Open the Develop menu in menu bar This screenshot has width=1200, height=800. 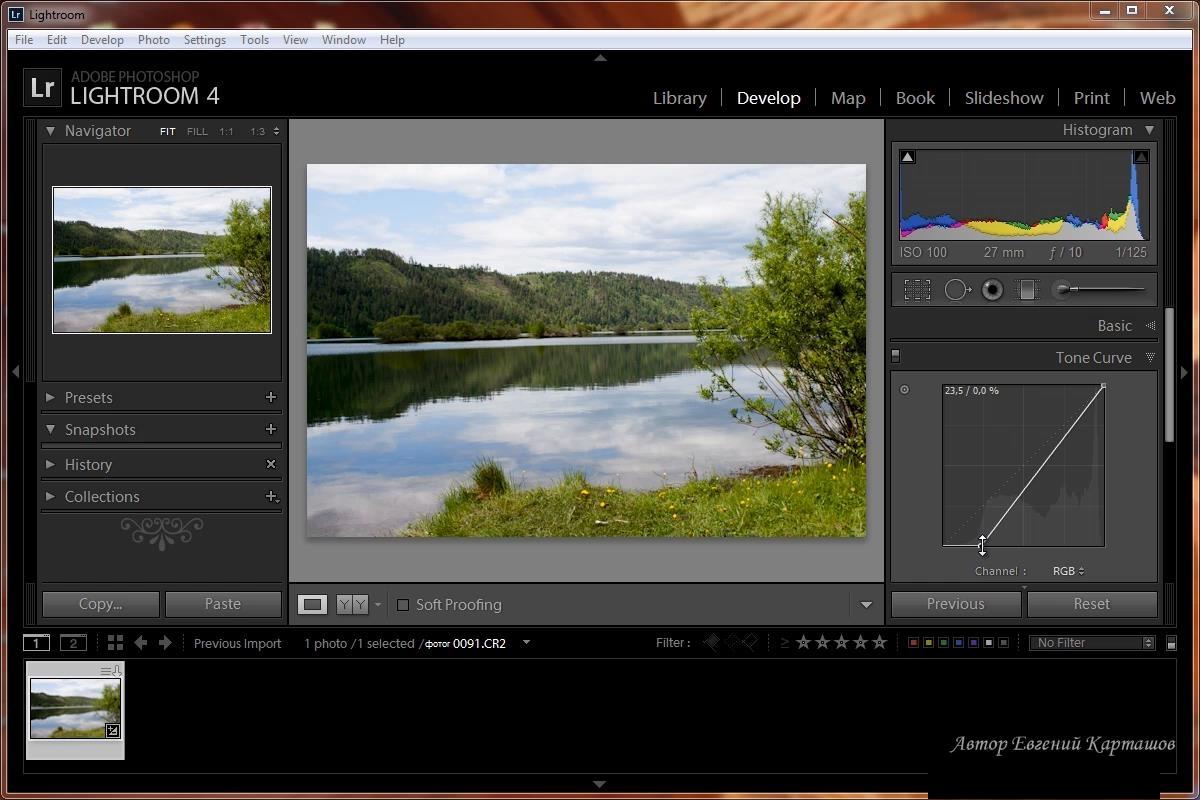(x=102, y=40)
